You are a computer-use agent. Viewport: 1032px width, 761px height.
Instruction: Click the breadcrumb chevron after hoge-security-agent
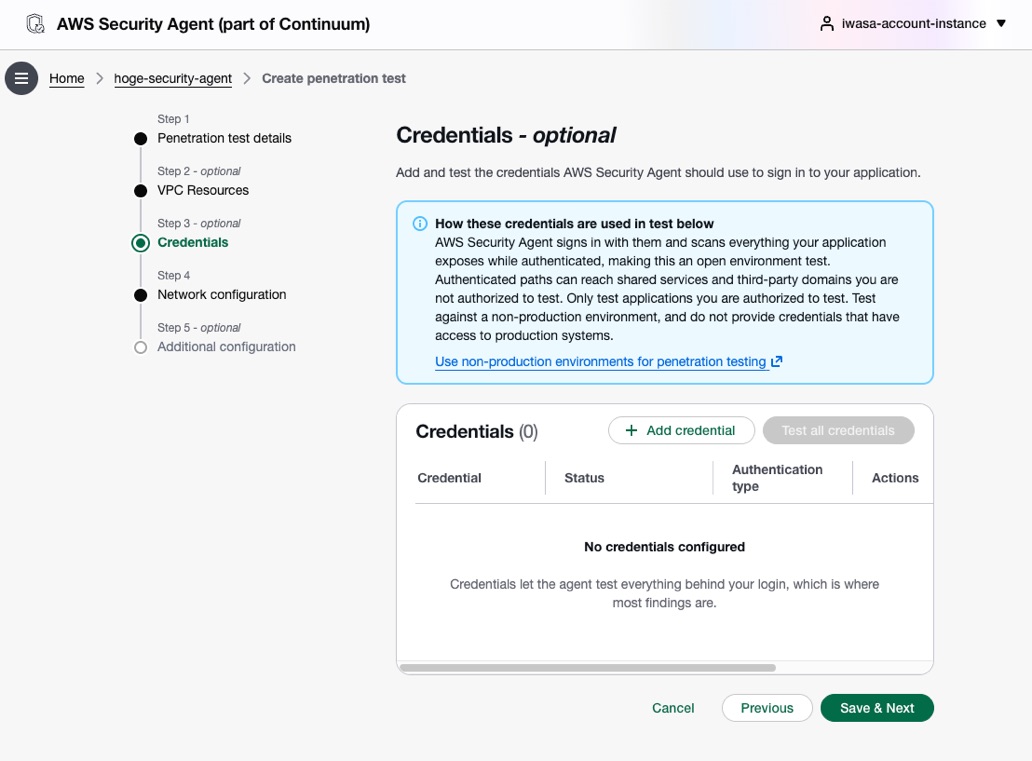click(x=247, y=78)
